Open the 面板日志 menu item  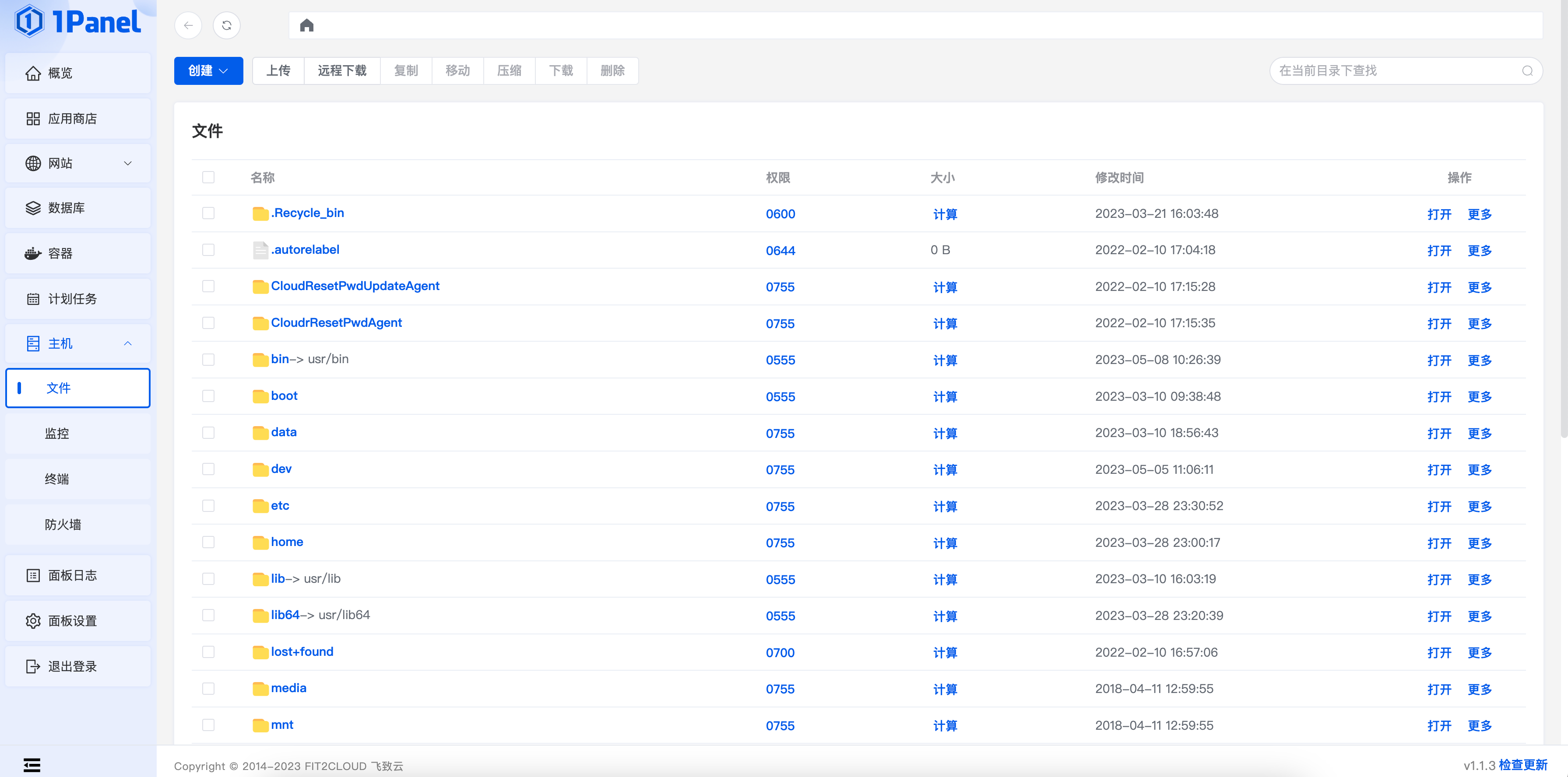tap(78, 575)
